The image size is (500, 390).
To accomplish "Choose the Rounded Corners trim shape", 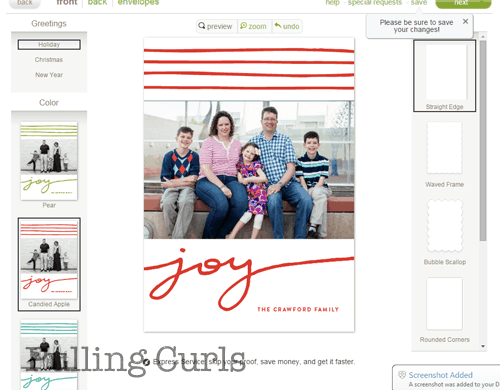I will (x=444, y=310).
